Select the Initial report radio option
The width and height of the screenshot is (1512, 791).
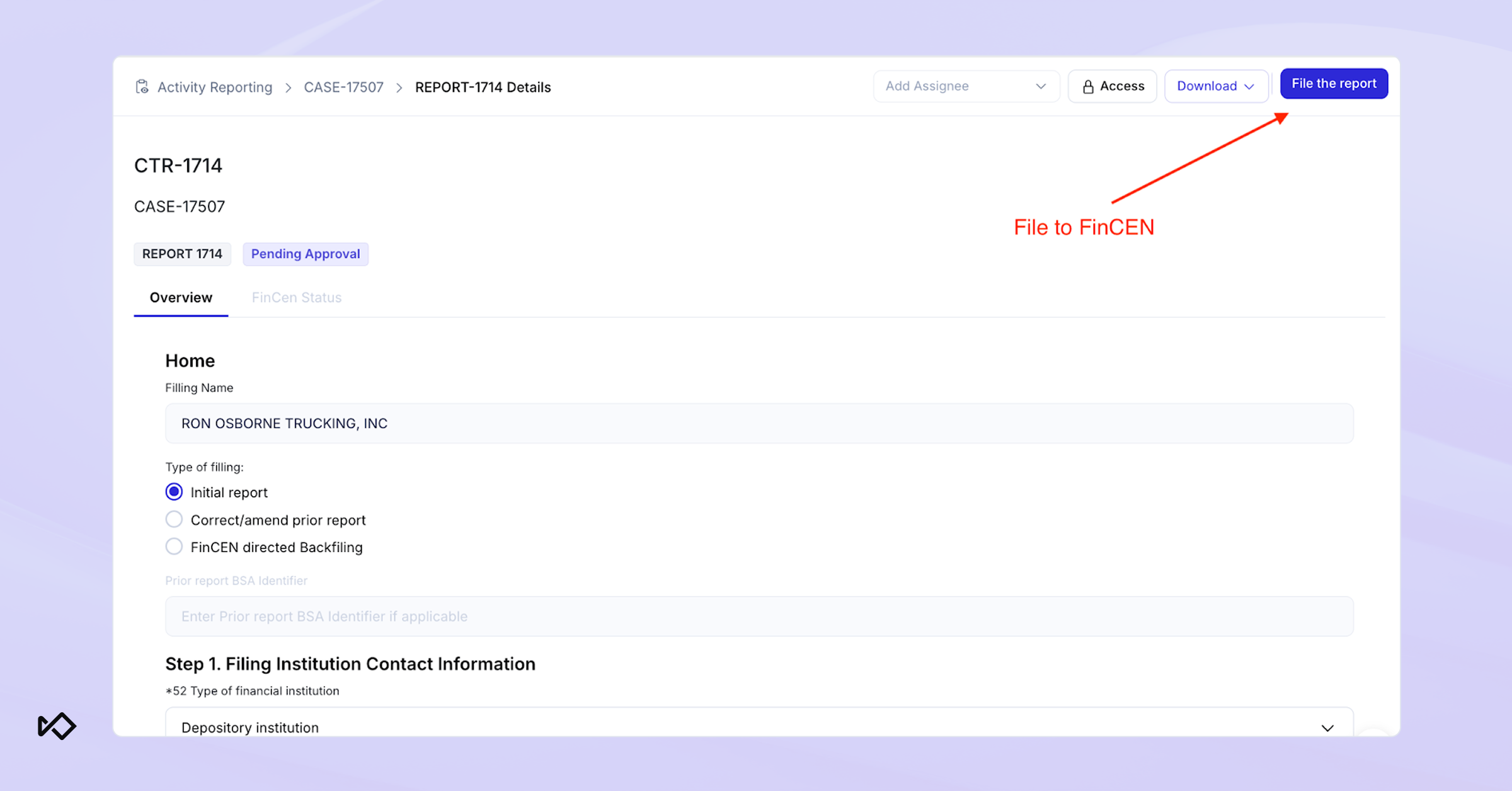174,492
